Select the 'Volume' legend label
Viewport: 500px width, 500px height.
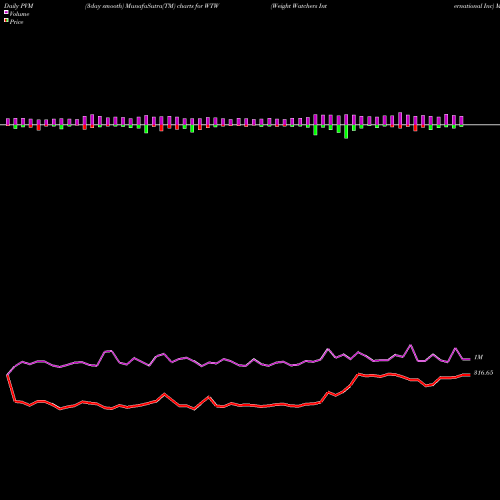[x=19, y=14]
